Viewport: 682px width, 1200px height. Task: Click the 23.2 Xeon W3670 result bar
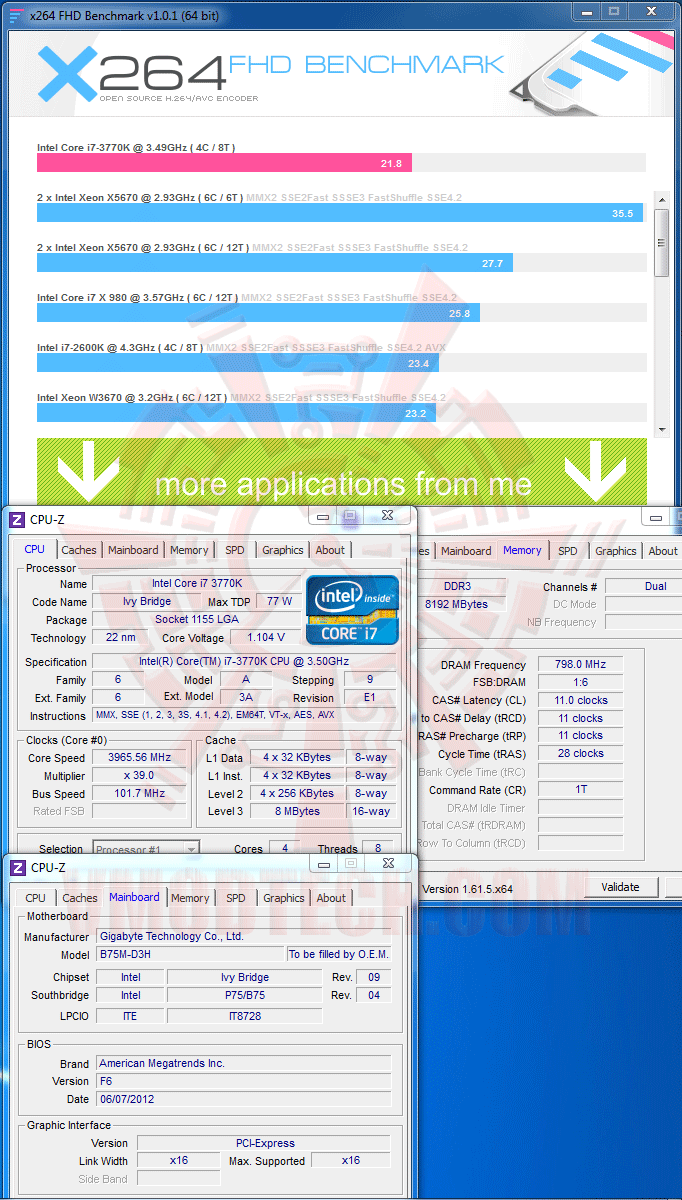pyautogui.click(x=236, y=413)
